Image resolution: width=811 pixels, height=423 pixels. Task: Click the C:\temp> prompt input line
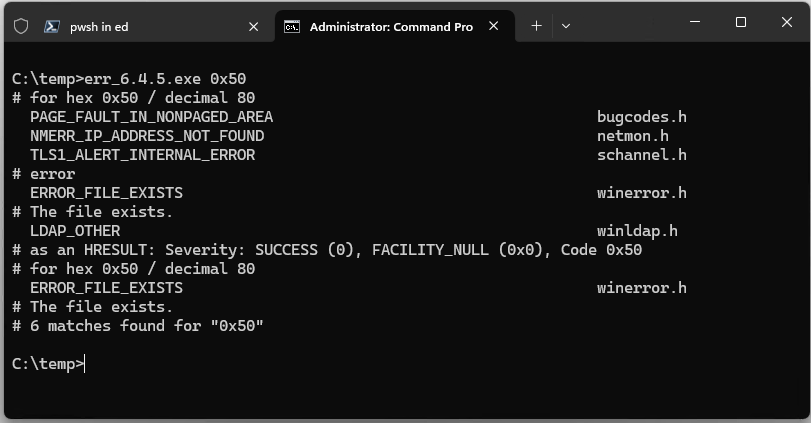click(48, 364)
